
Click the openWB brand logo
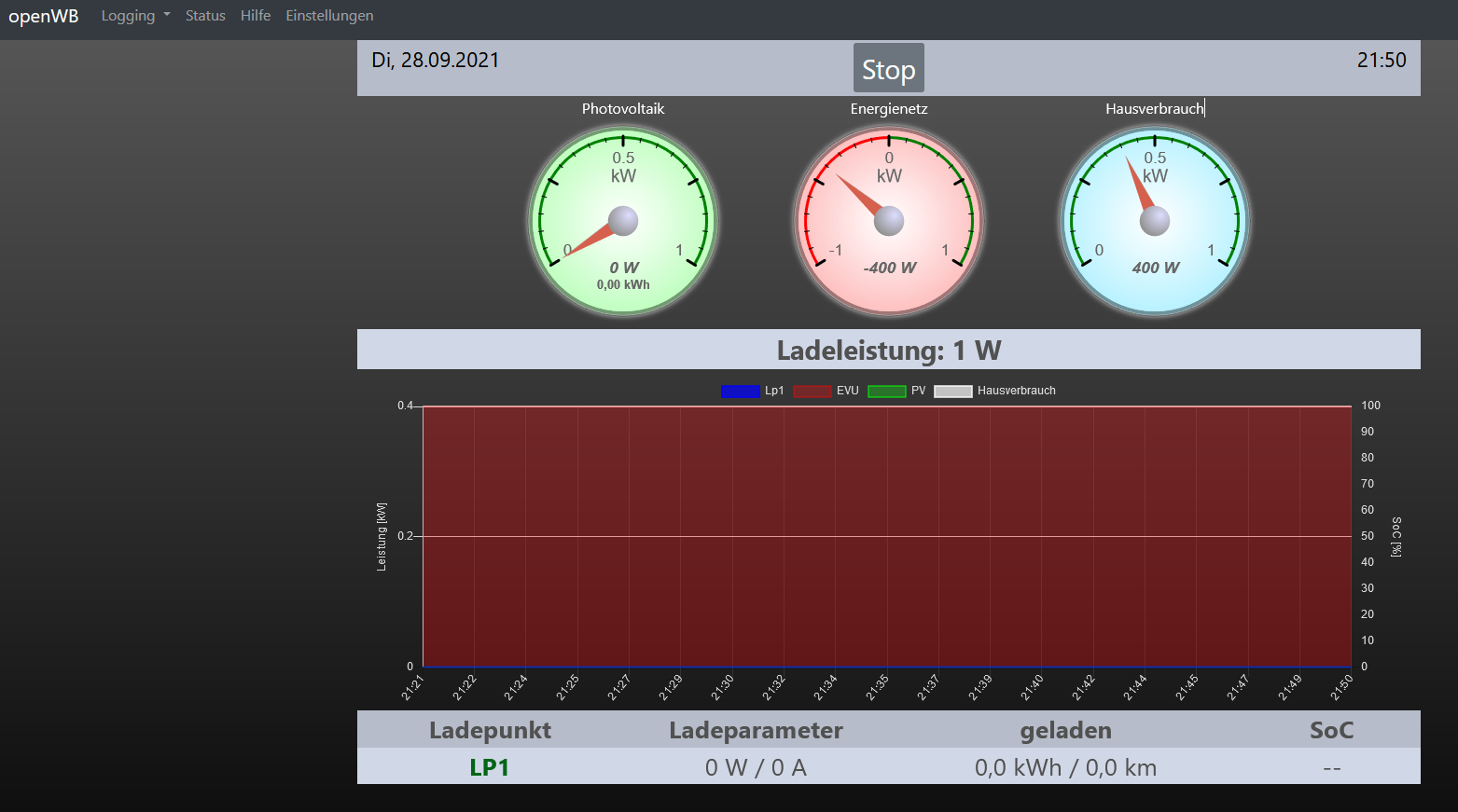click(44, 16)
